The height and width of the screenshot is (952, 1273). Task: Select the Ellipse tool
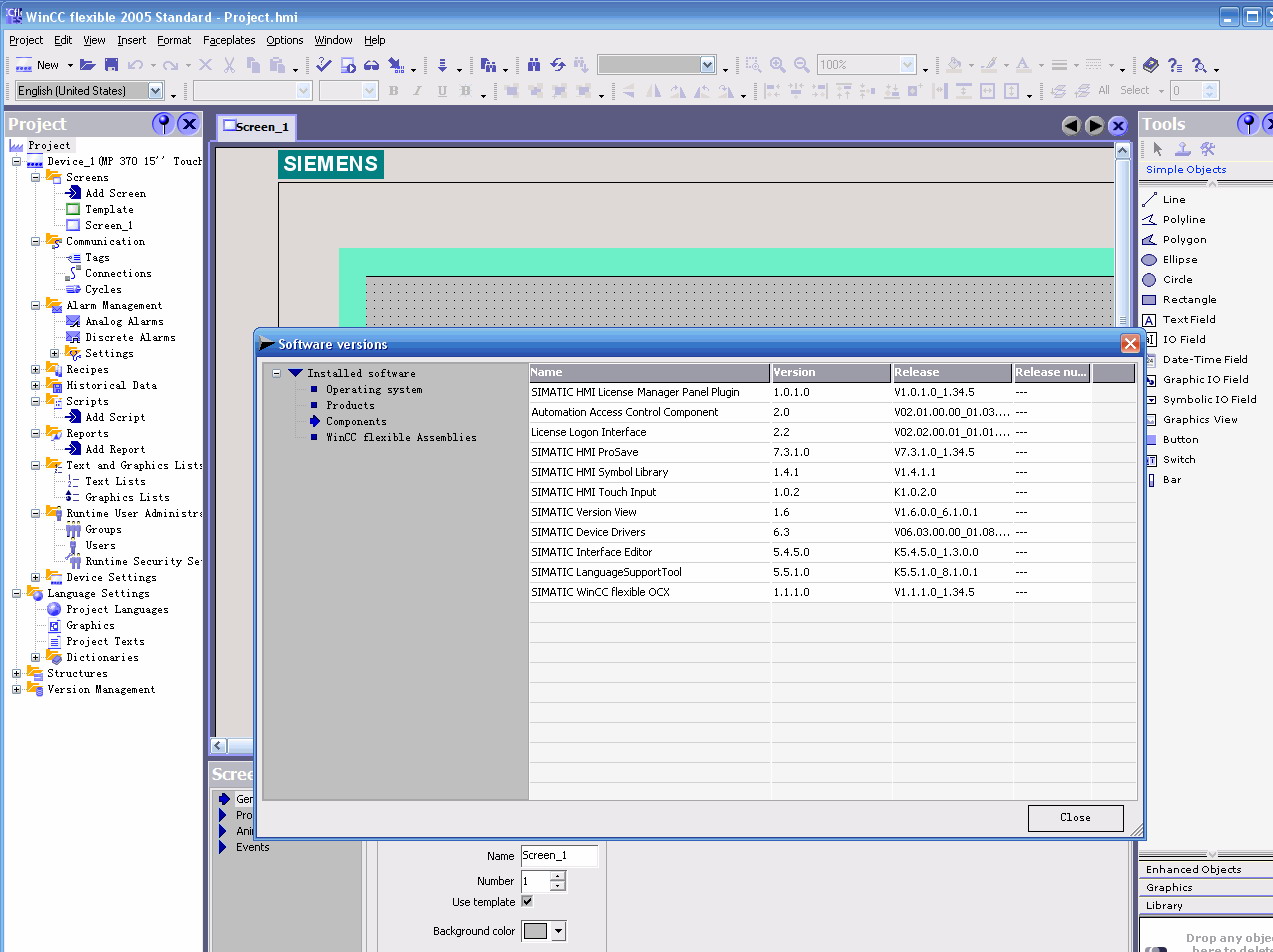coord(1170,260)
